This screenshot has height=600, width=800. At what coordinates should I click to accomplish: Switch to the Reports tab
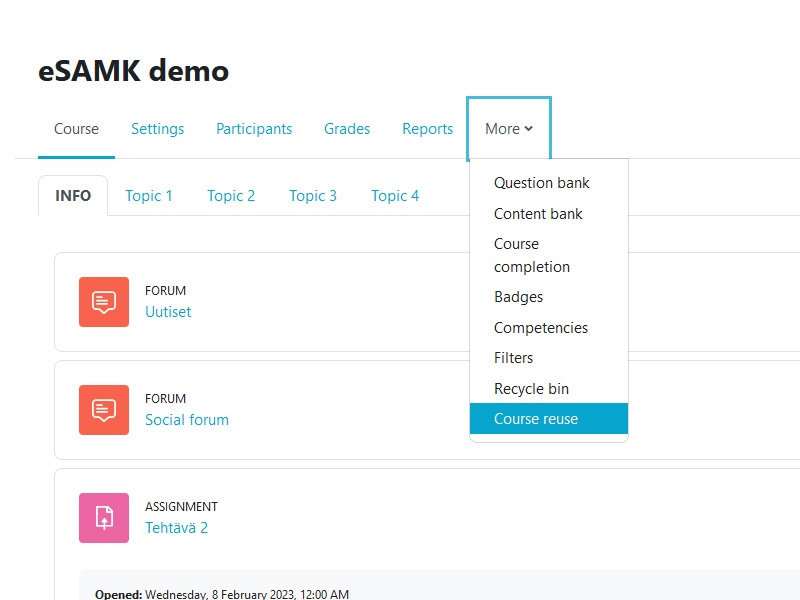pos(428,129)
